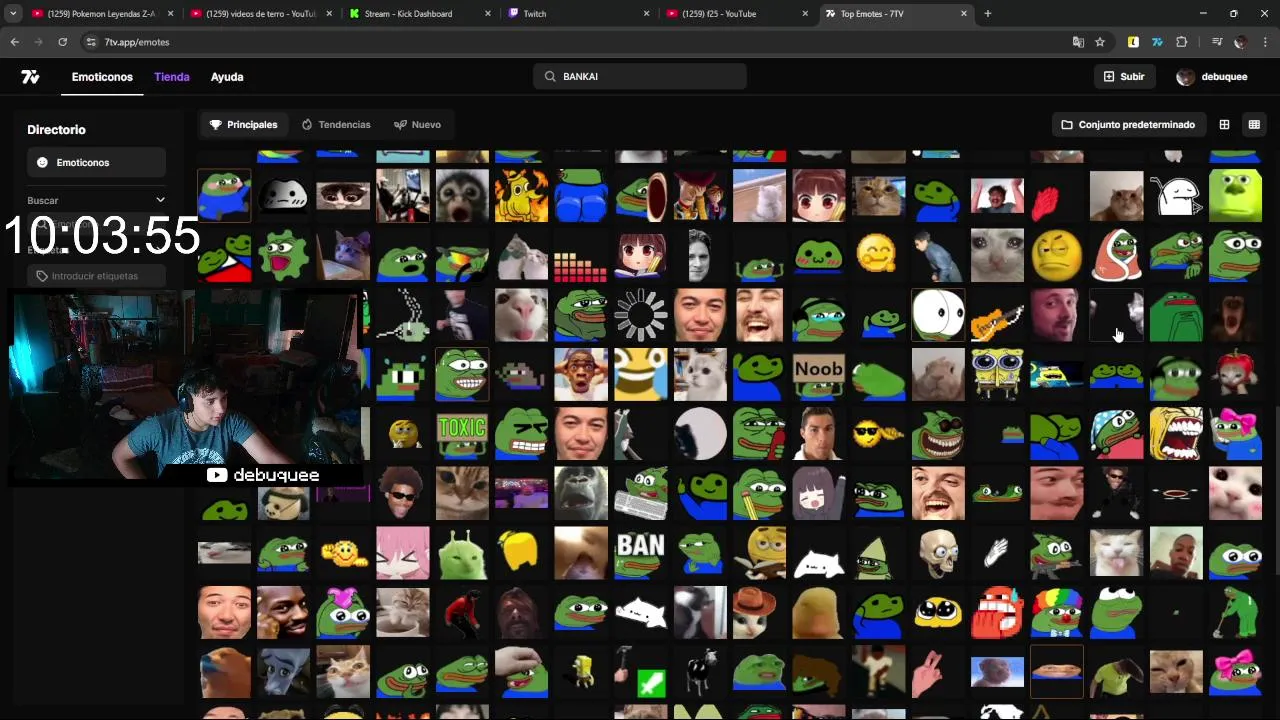Collapse the Buscar section chevron
This screenshot has height=720, width=1280.
pyautogui.click(x=160, y=200)
